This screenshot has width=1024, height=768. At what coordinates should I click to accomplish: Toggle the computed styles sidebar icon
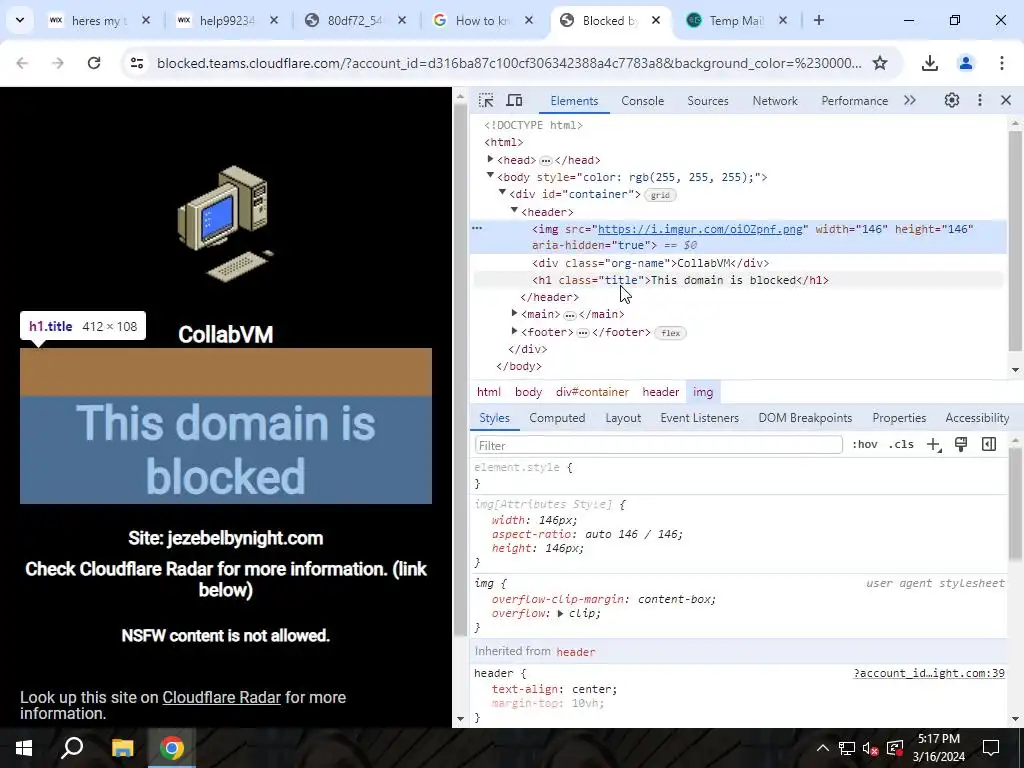point(989,445)
